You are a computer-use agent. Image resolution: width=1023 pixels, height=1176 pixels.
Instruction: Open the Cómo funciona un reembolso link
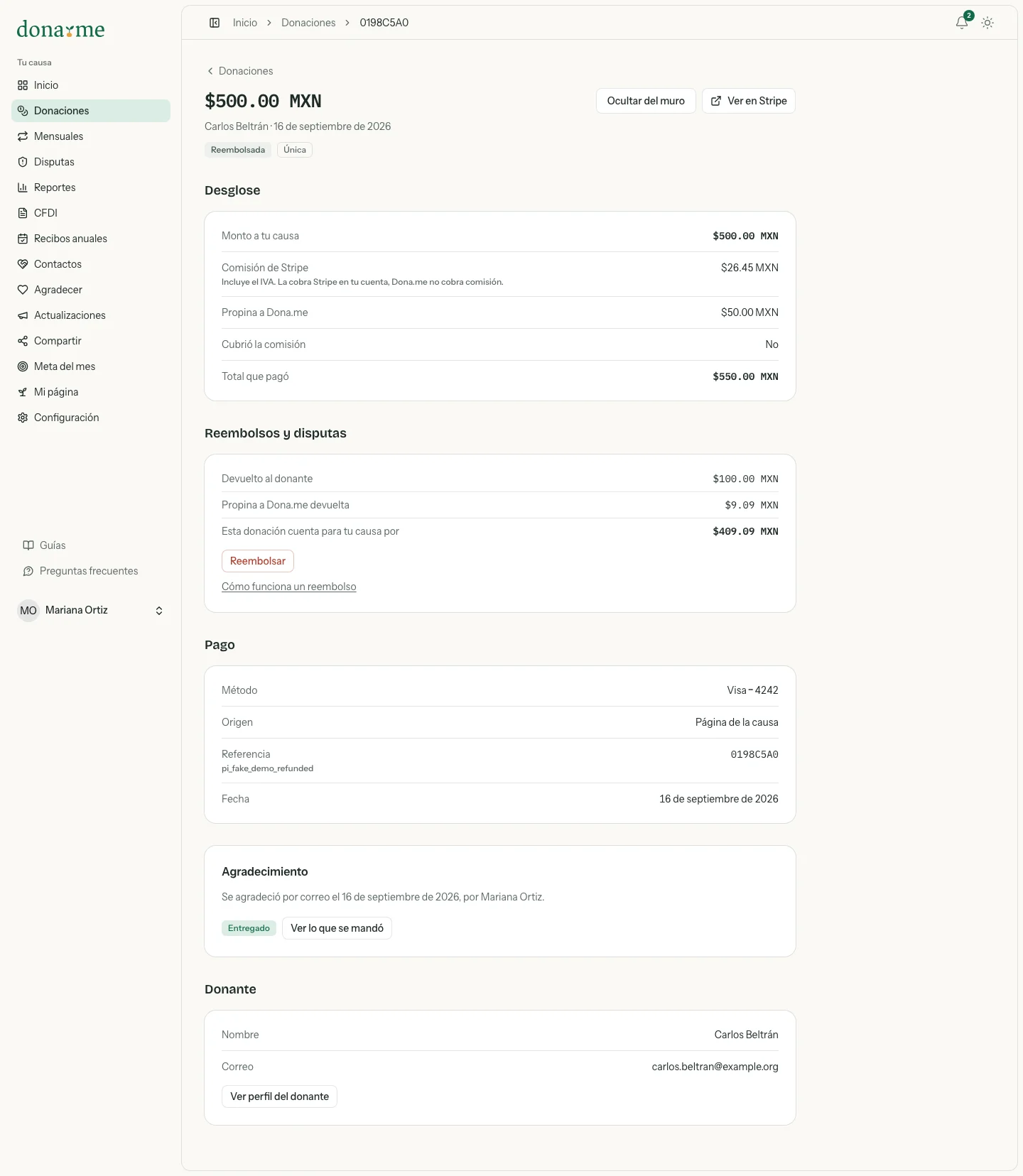289,587
